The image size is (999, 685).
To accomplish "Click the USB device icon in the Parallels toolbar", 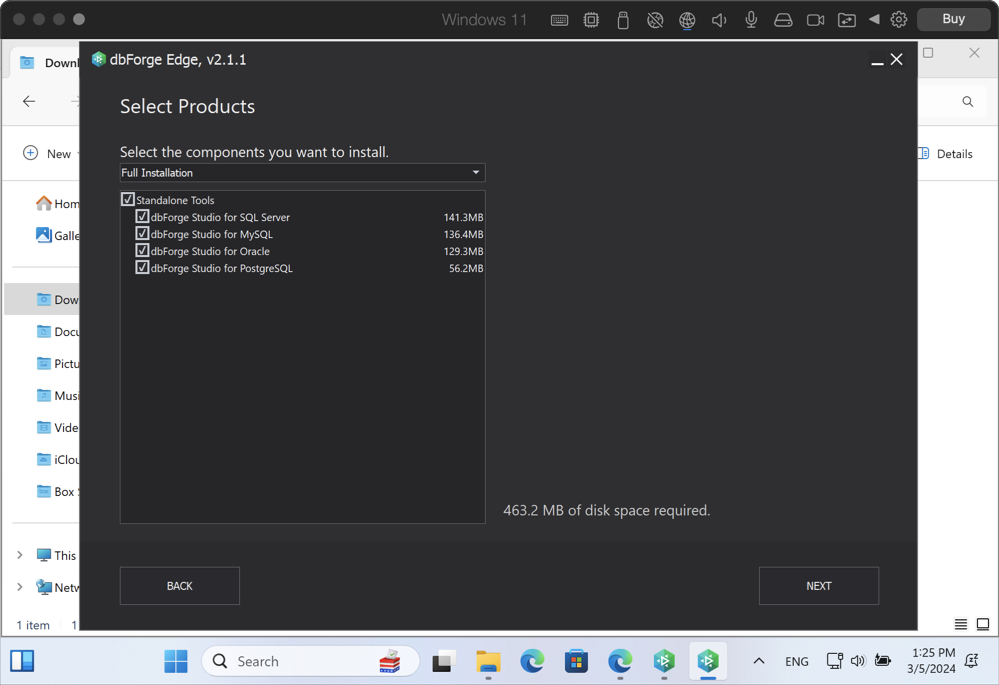I will pos(623,20).
